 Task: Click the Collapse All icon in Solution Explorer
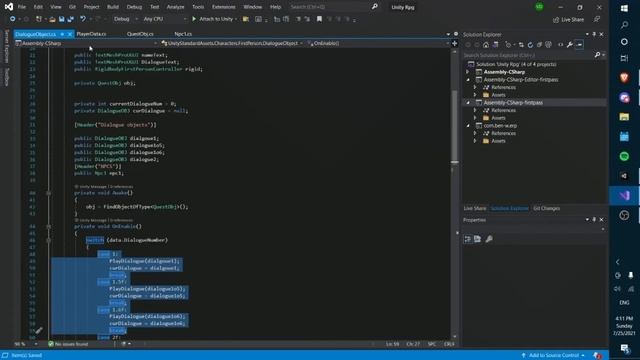click(539, 45)
